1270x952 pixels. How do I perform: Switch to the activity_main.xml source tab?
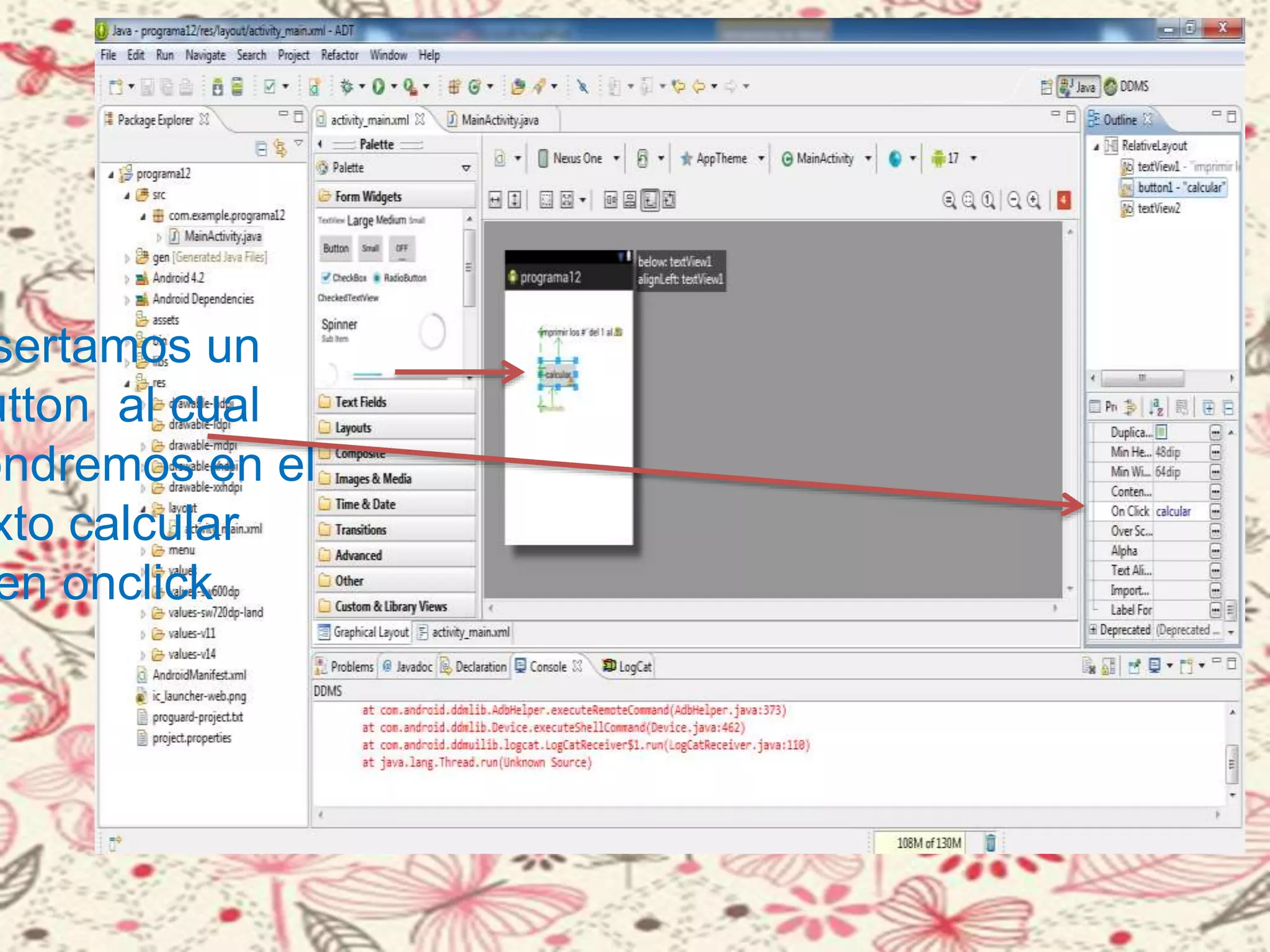(464, 632)
